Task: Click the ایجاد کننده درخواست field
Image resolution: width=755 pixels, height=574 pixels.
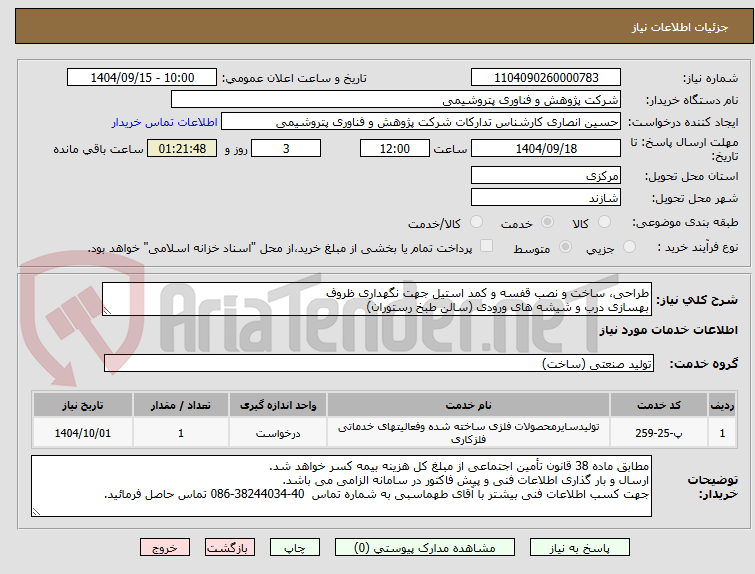Action: [421, 122]
